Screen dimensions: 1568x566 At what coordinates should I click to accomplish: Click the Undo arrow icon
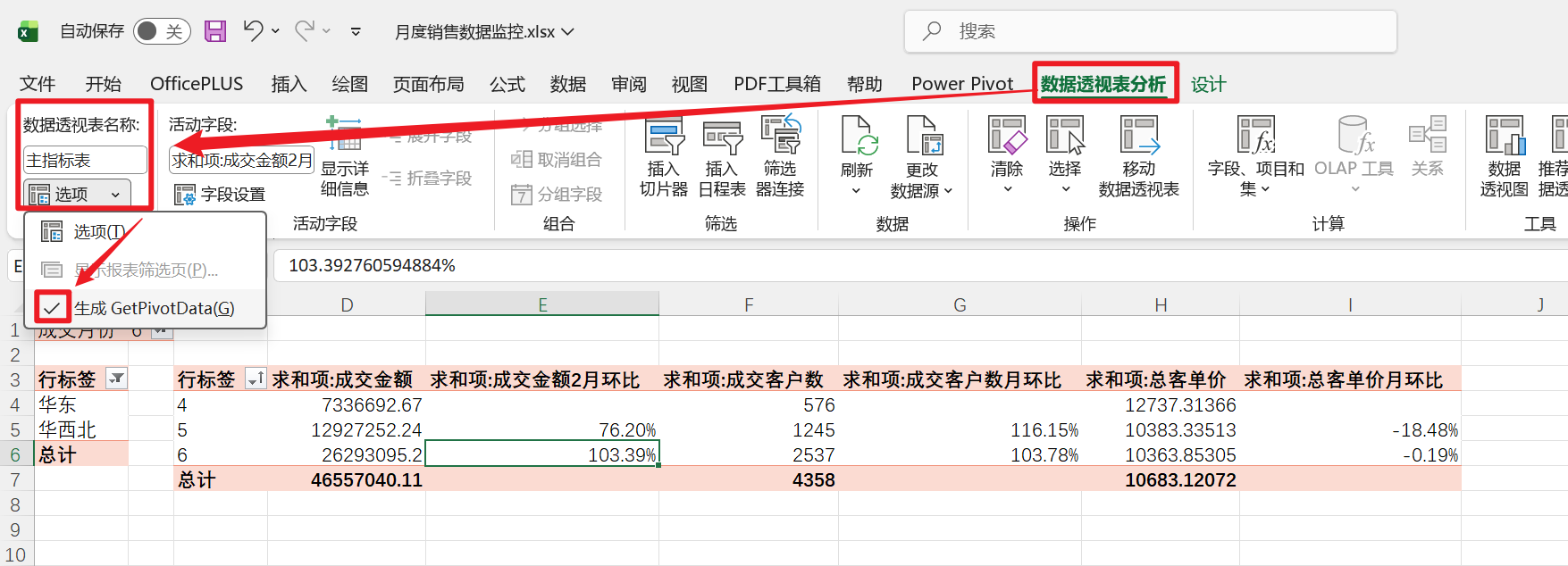(253, 31)
